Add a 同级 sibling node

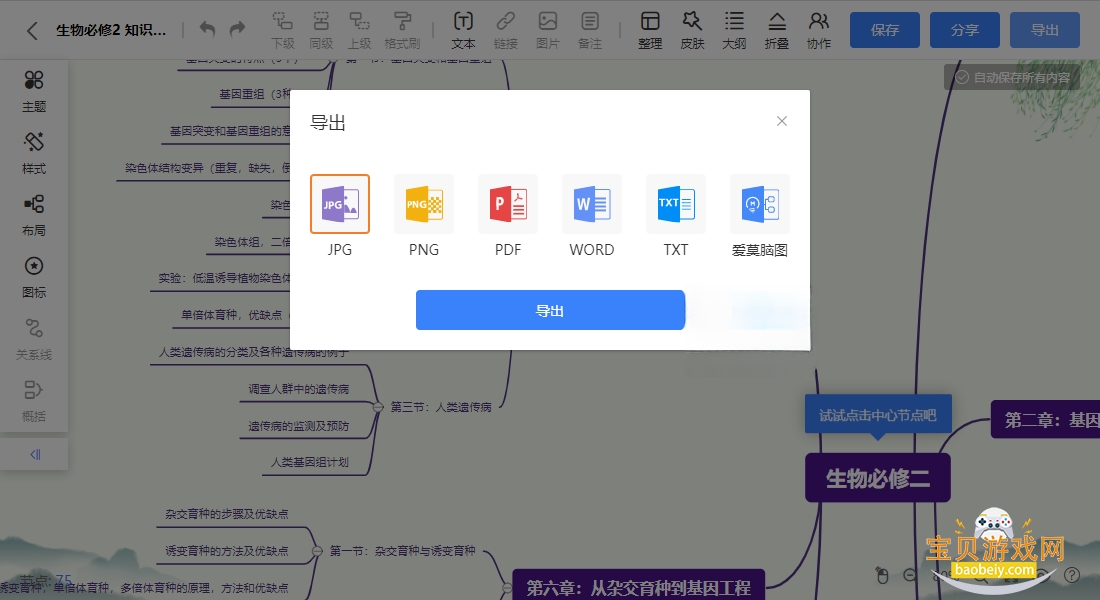(321, 30)
